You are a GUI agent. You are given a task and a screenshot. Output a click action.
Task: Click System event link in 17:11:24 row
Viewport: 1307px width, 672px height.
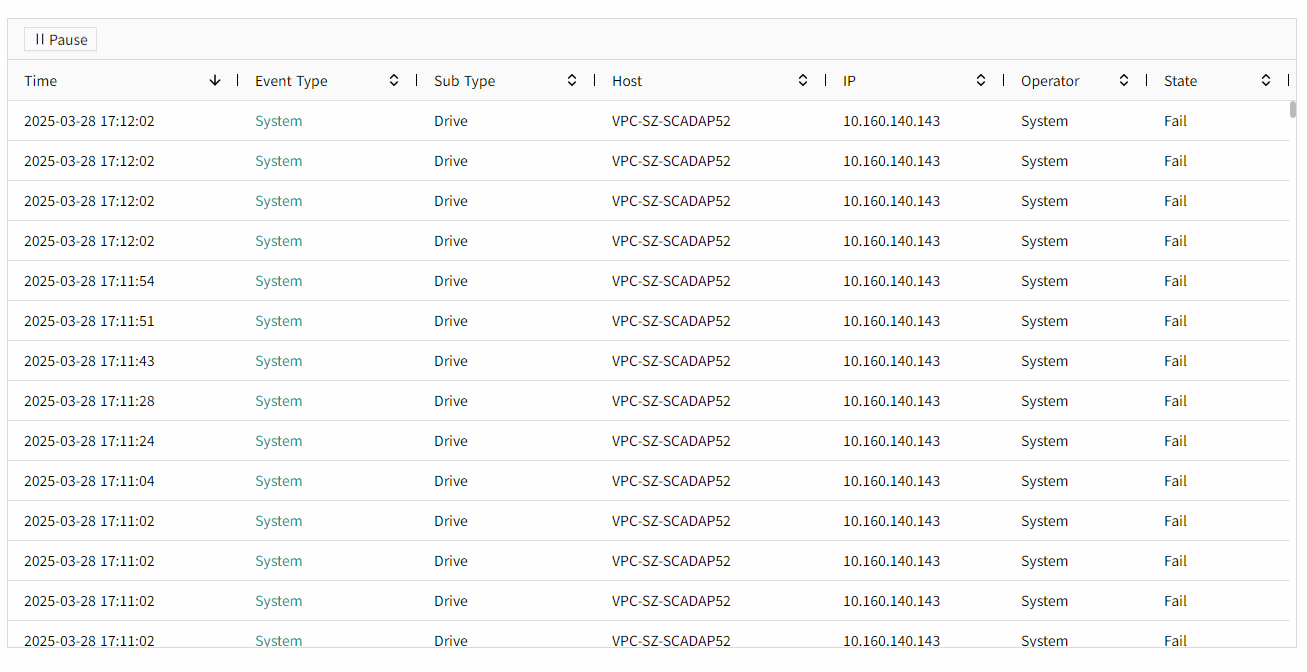click(278, 441)
